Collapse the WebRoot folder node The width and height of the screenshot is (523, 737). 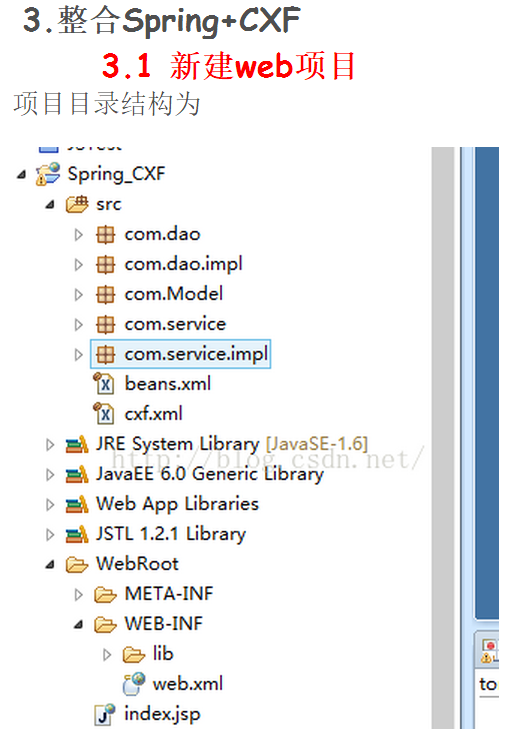tap(50, 565)
